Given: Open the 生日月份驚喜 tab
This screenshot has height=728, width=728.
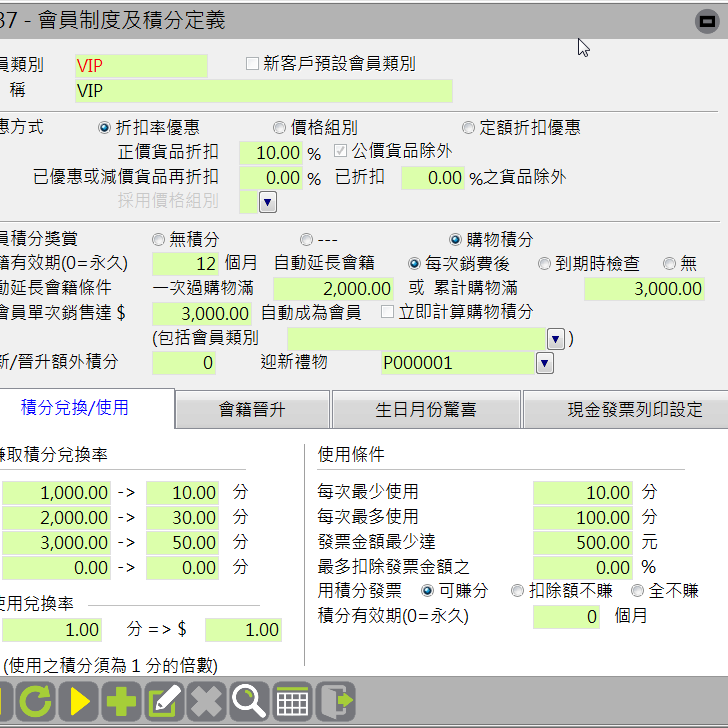Looking at the screenshot, I should 425,410.
